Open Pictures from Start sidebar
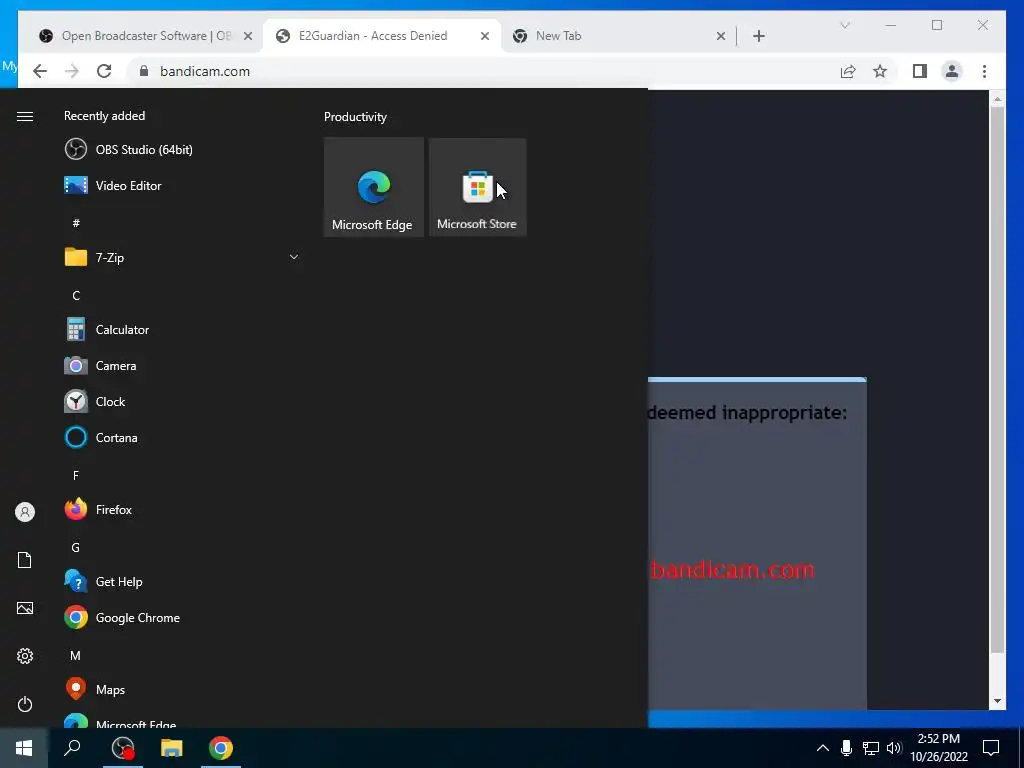 point(25,608)
